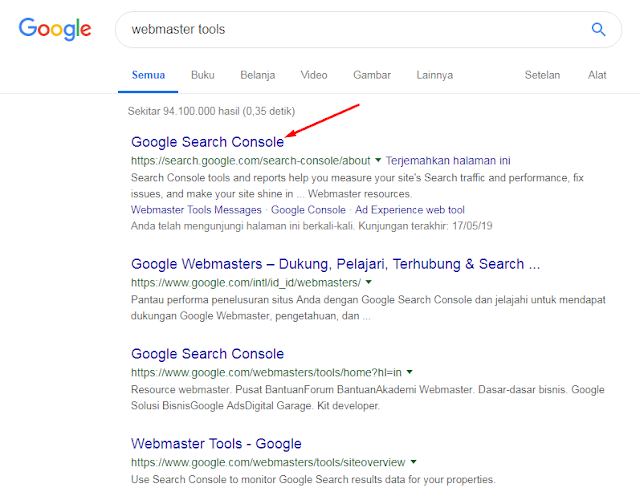Switch to the Buku tab
Screen dimensions: 640x500
202,75
